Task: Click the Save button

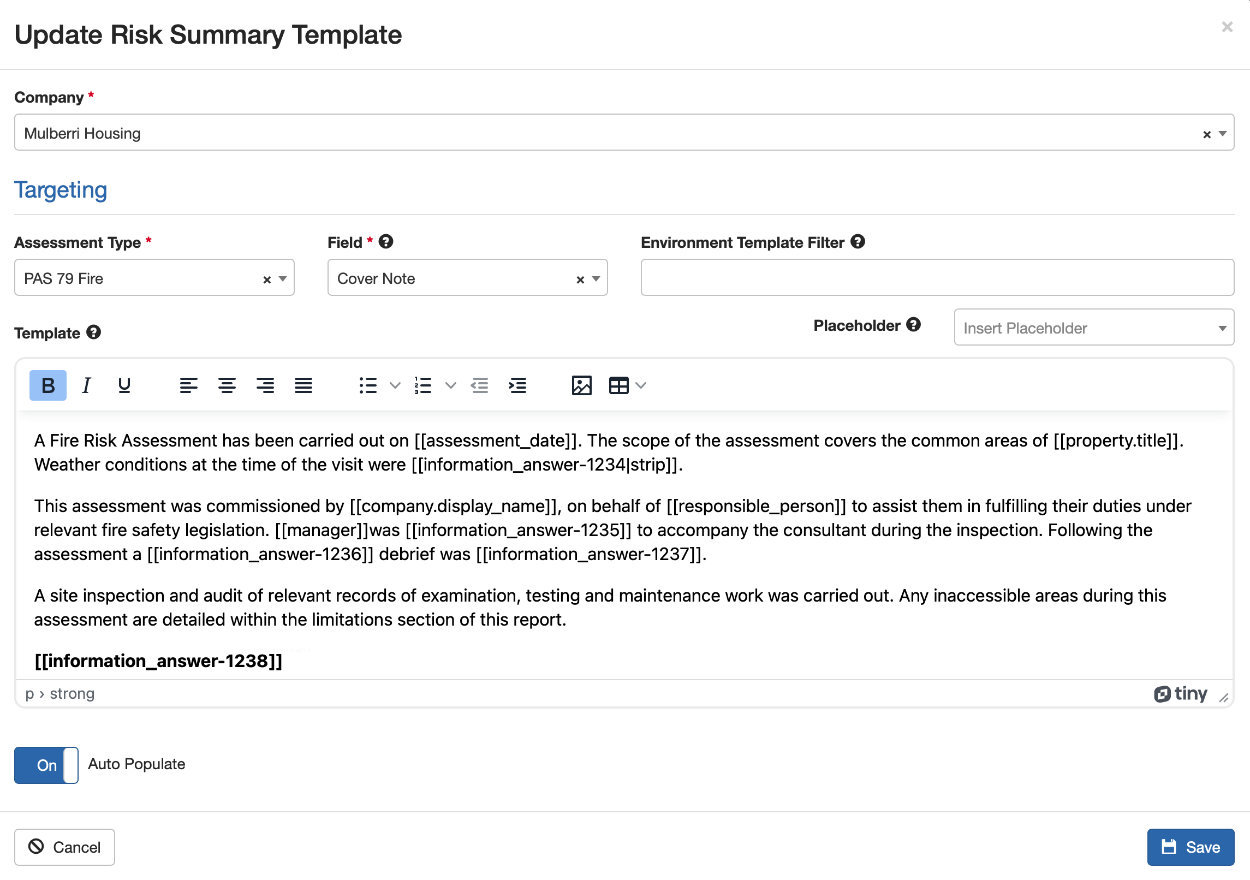Action: coord(1190,847)
